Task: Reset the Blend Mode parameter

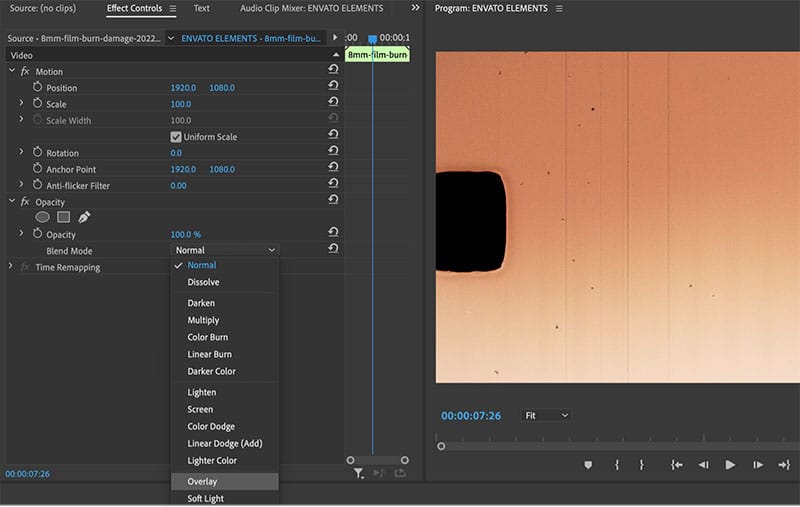Action: pyautogui.click(x=333, y=248)
